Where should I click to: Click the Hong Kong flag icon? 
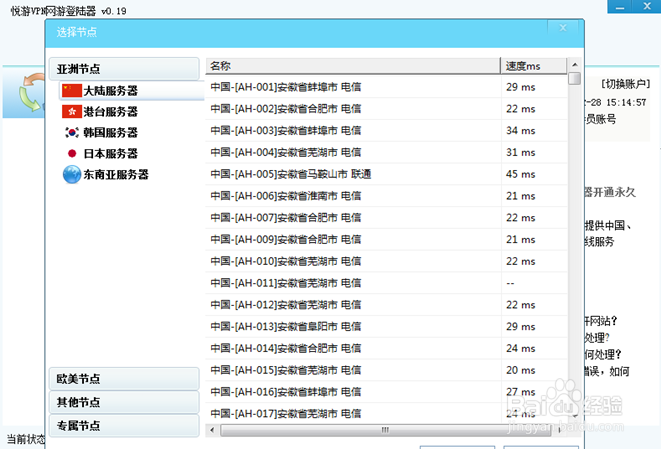click(x=72, y=111)
